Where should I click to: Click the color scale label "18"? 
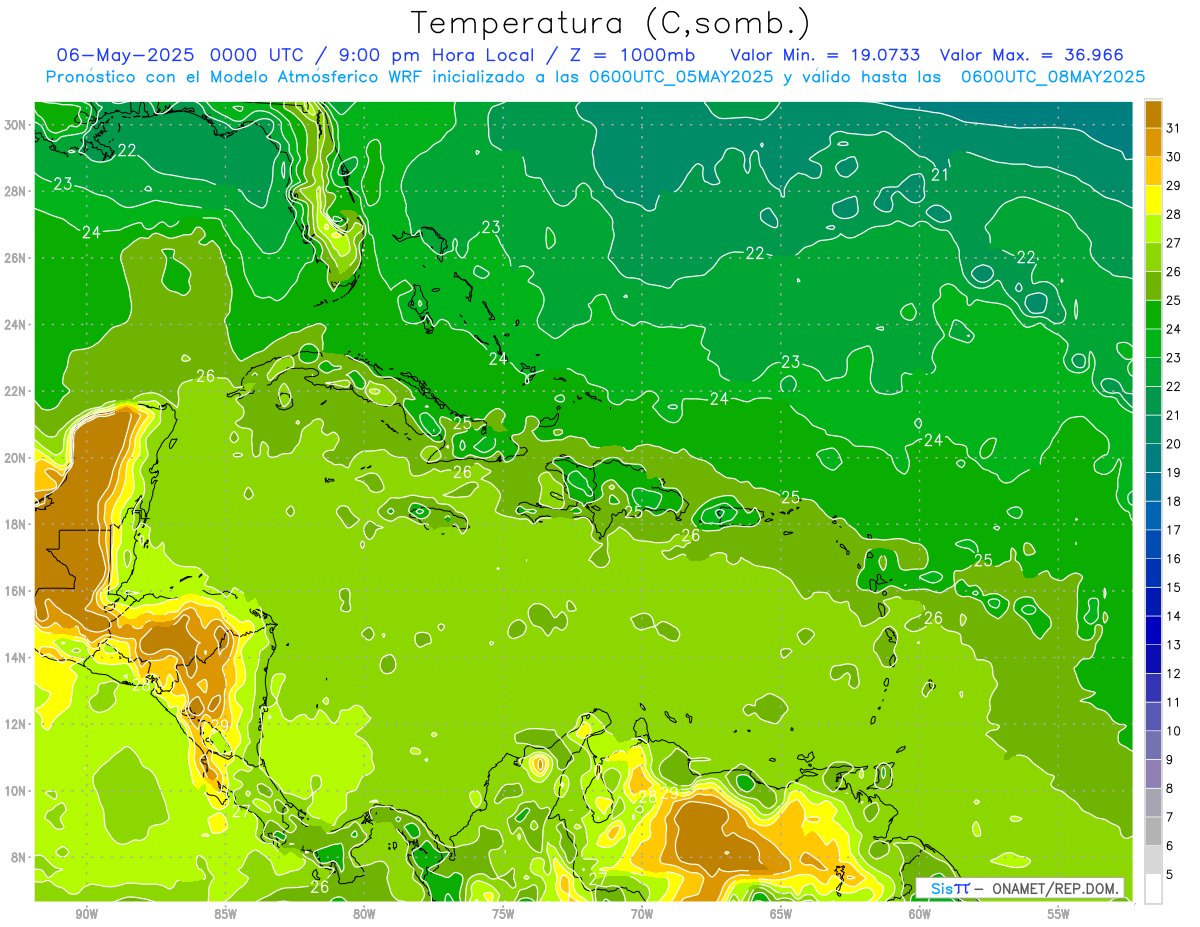[1174, 501]
